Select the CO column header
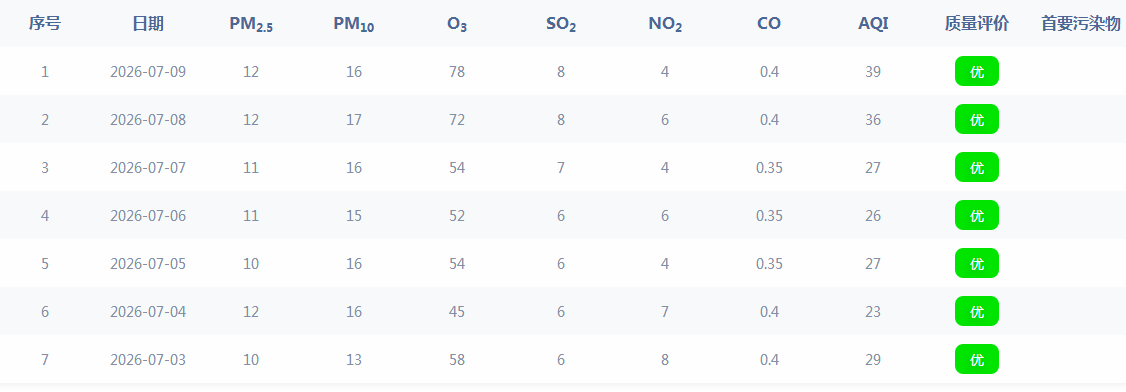Screen dimensions: 1126x392 pyautogui.click(x=768, y=24)
